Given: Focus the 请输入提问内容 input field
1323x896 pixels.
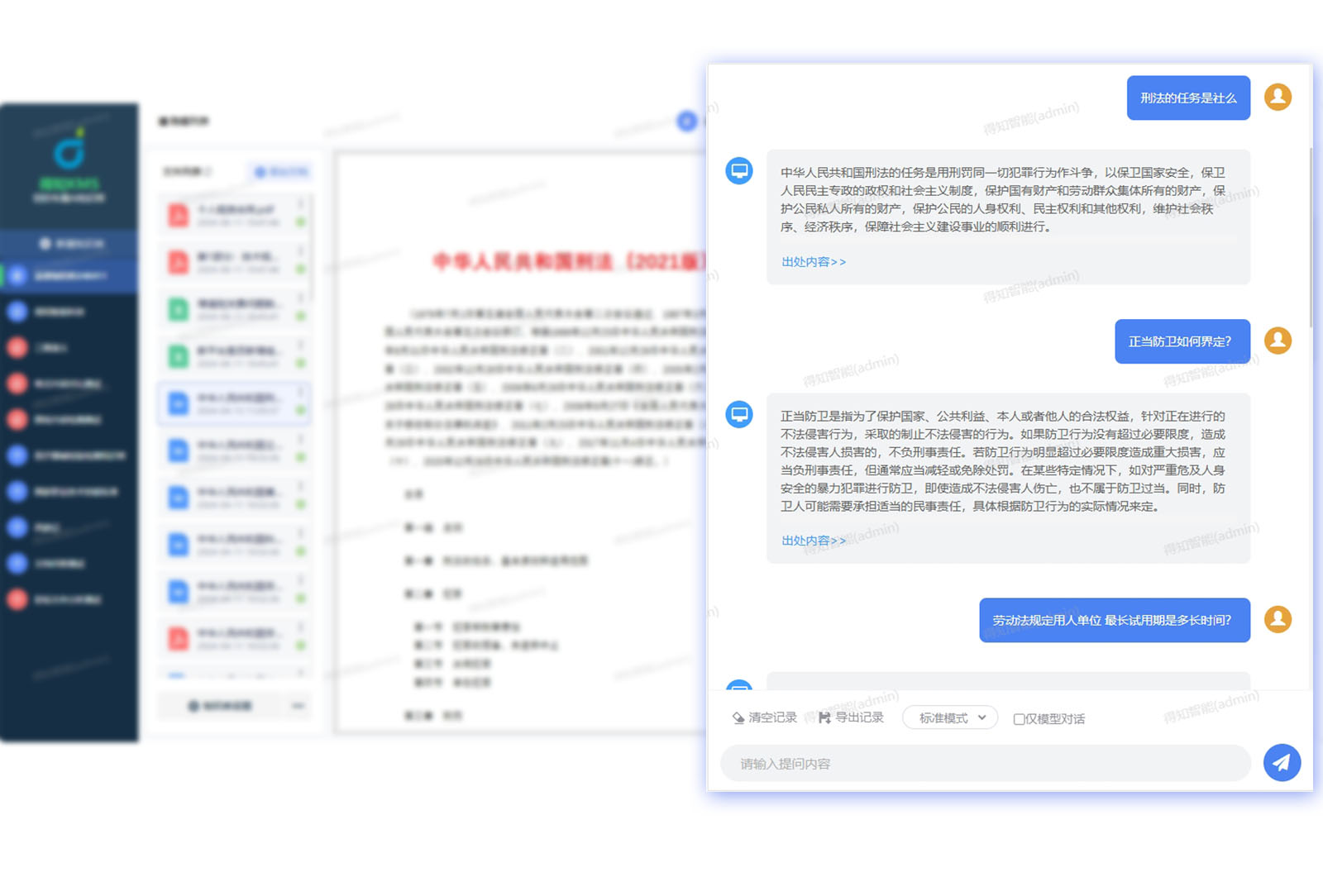Looking at the screenshot, I should (x=984, y=764).
